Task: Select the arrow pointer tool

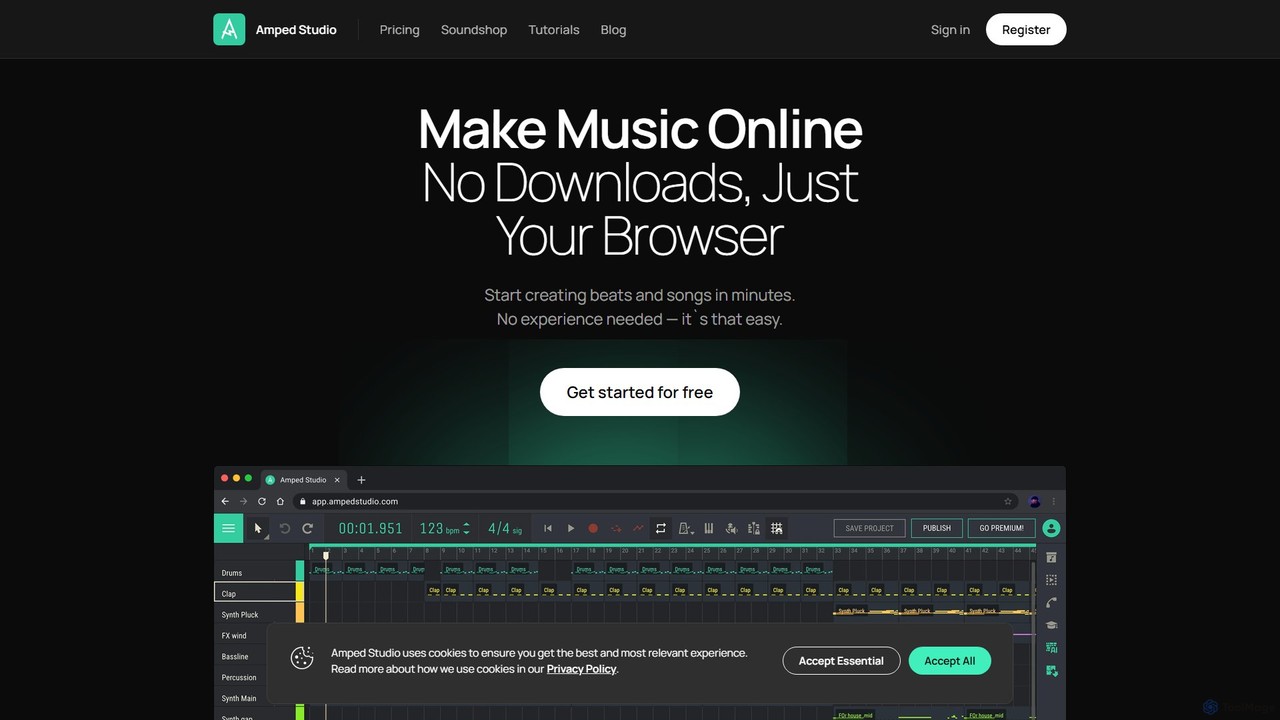Action: coord(258,528)
